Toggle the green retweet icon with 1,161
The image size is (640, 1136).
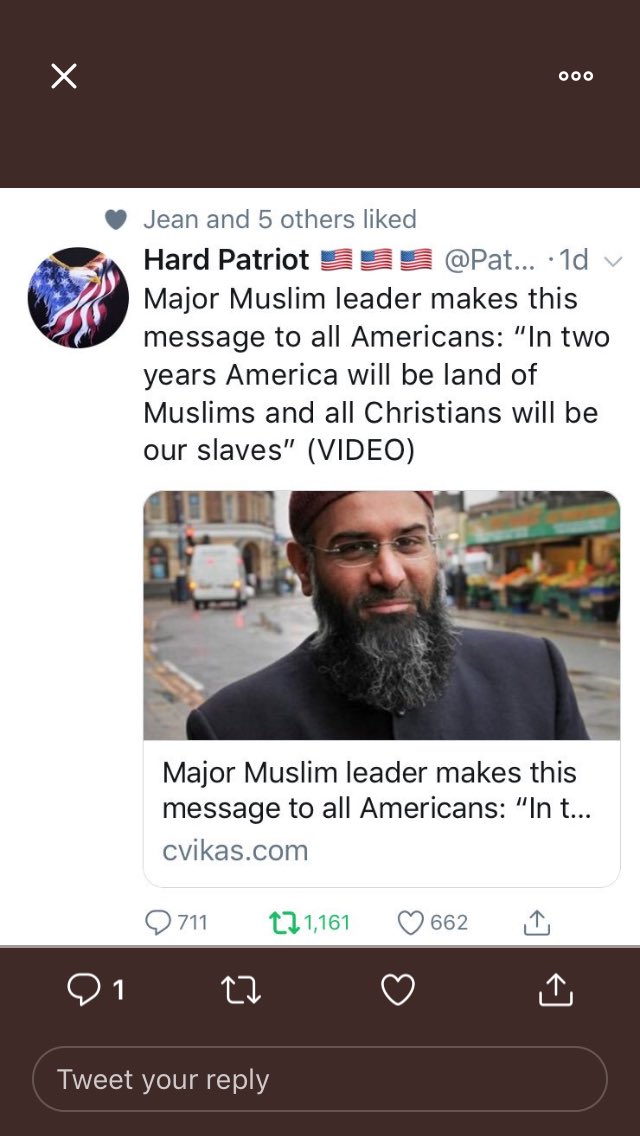pos(309,922)
